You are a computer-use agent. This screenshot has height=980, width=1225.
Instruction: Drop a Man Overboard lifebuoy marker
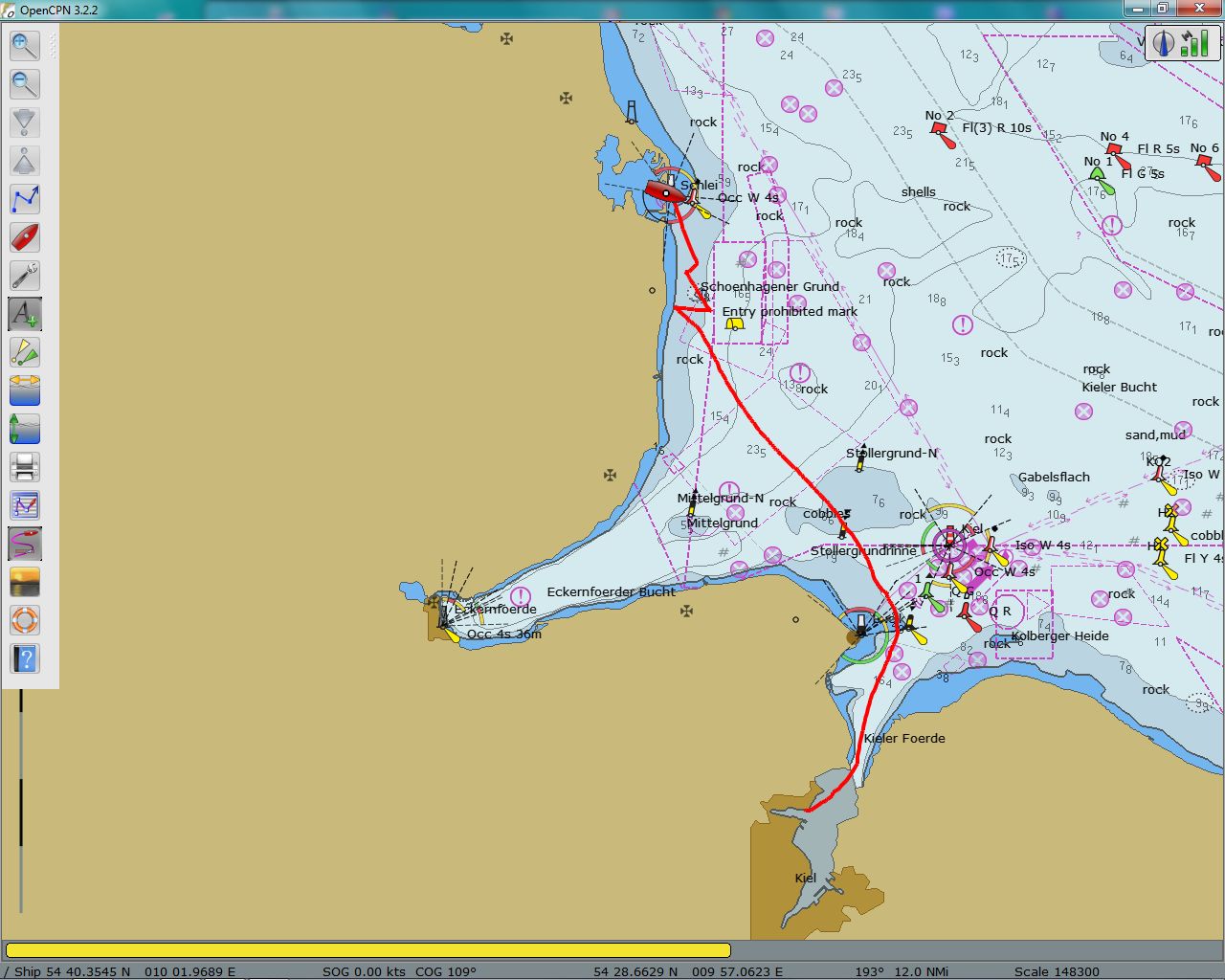click(24, 620)
